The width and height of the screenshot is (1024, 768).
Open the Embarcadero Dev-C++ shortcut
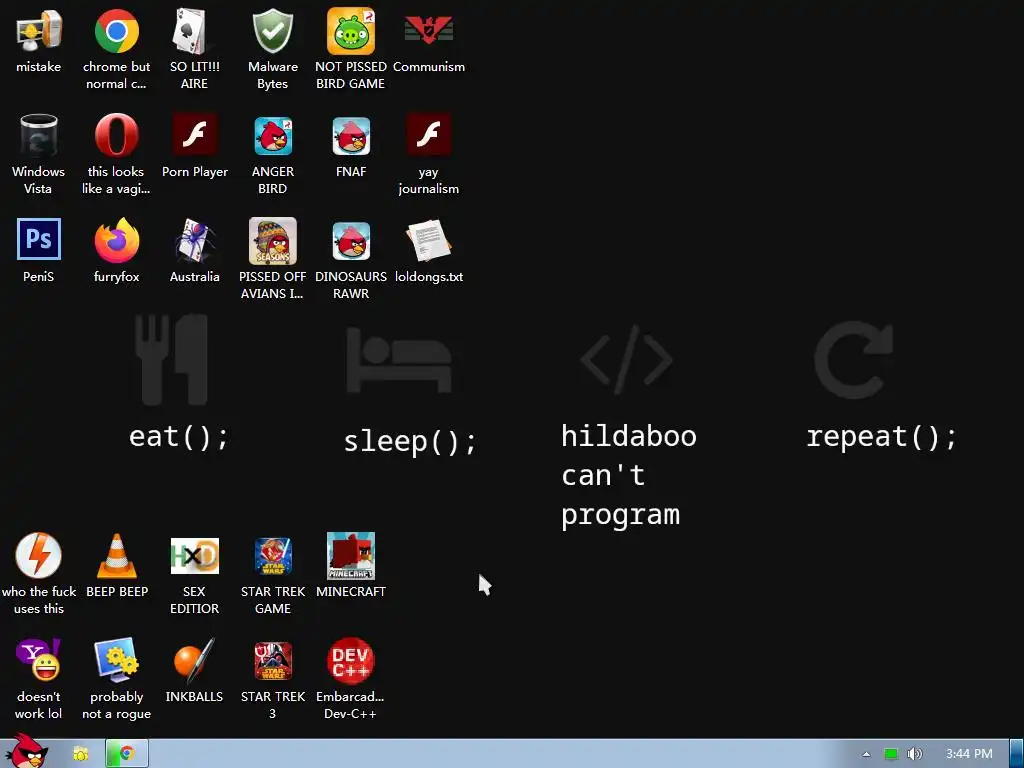pos(351,660)
